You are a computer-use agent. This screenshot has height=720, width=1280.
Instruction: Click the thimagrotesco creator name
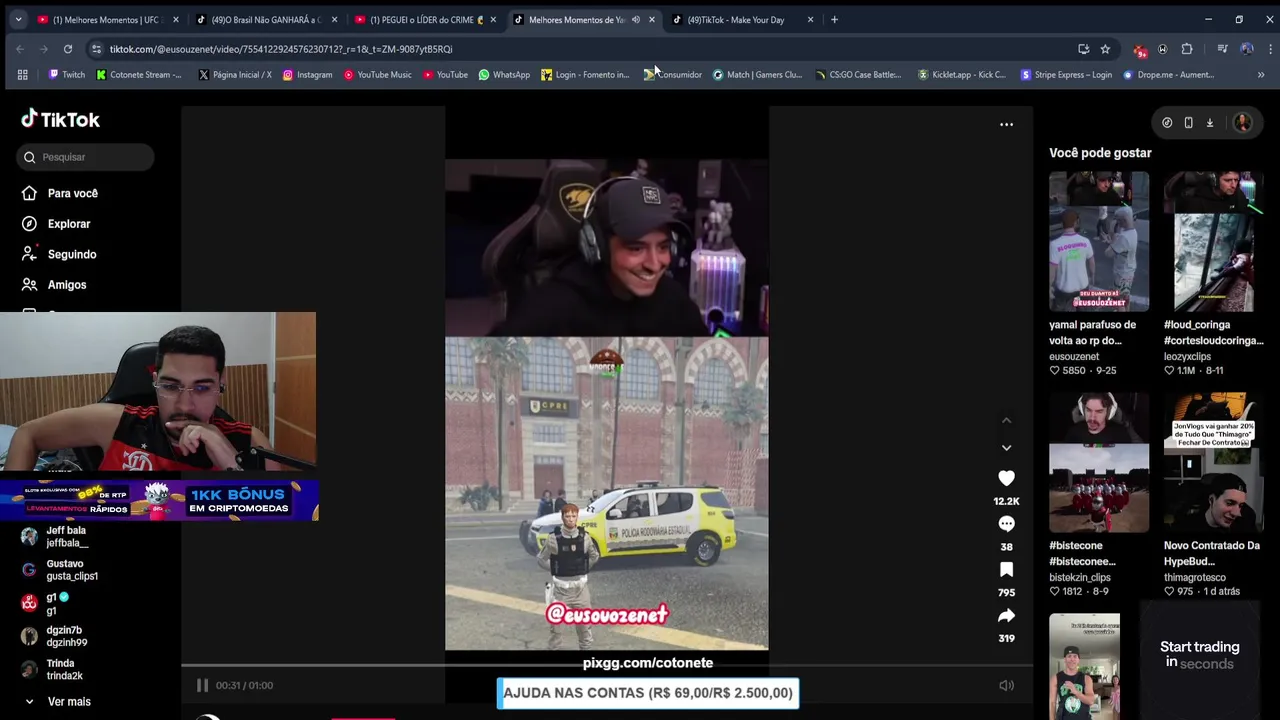coord(1194,578)
